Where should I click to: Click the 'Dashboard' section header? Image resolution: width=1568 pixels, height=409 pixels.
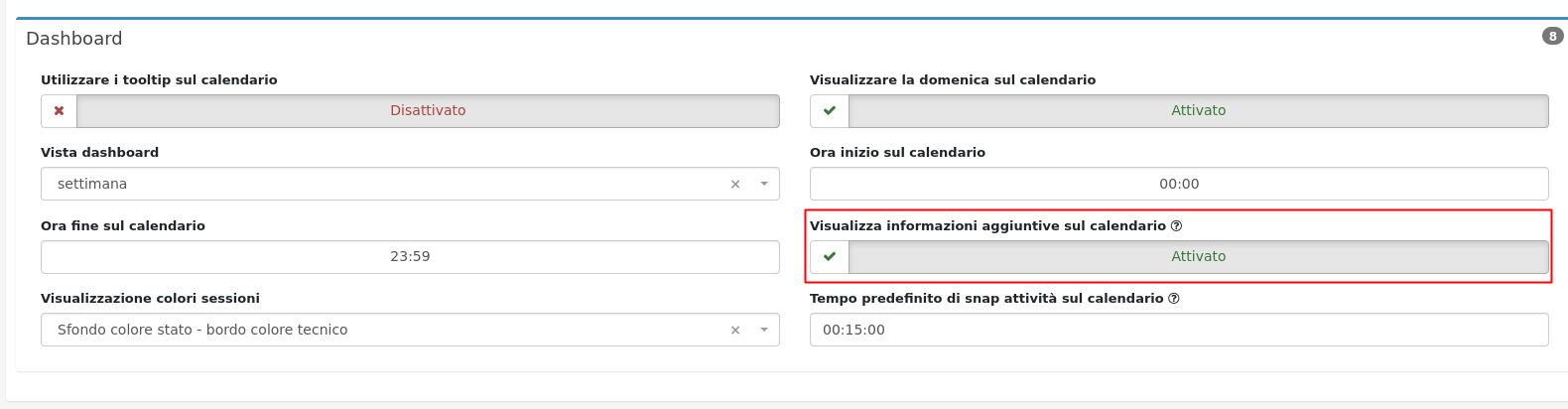coord(74,39)
